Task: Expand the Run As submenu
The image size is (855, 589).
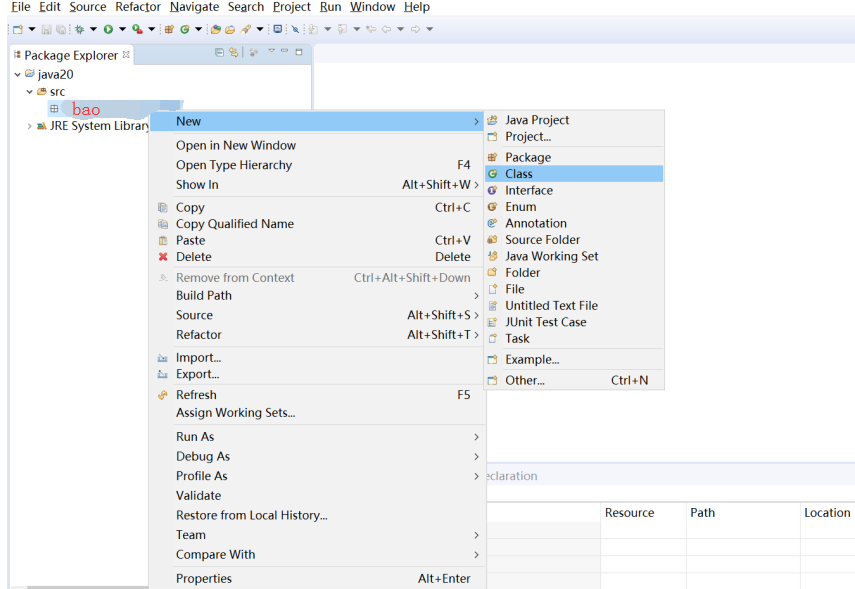Action: 317,437
